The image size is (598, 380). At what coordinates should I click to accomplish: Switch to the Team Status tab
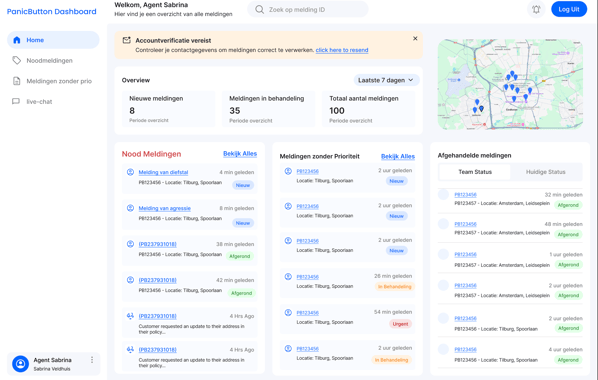(475, 172)
